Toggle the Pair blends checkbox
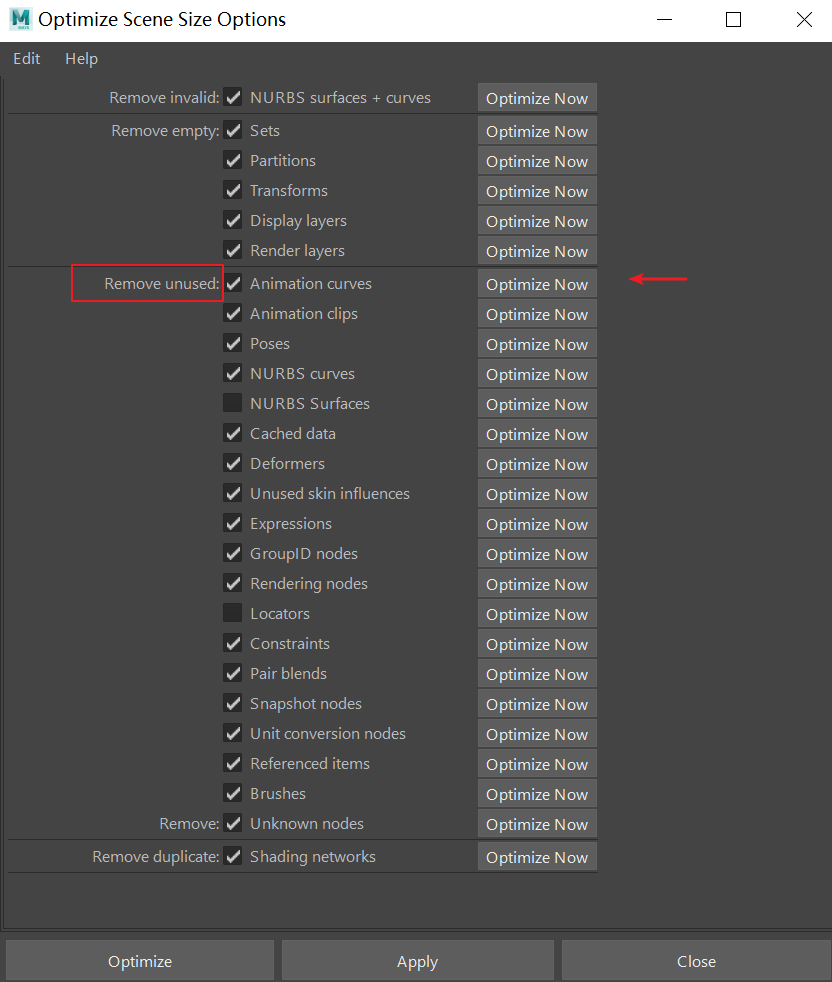Viewport: 832px width, 982px height. pyautogui.click(x=233, y=673)
